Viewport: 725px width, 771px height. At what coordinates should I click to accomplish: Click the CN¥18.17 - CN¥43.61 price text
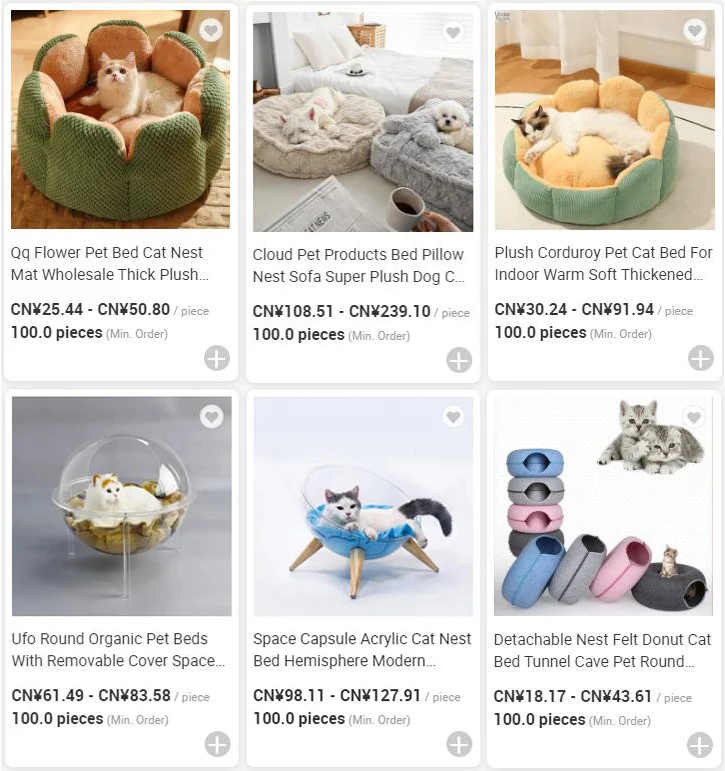573,696
